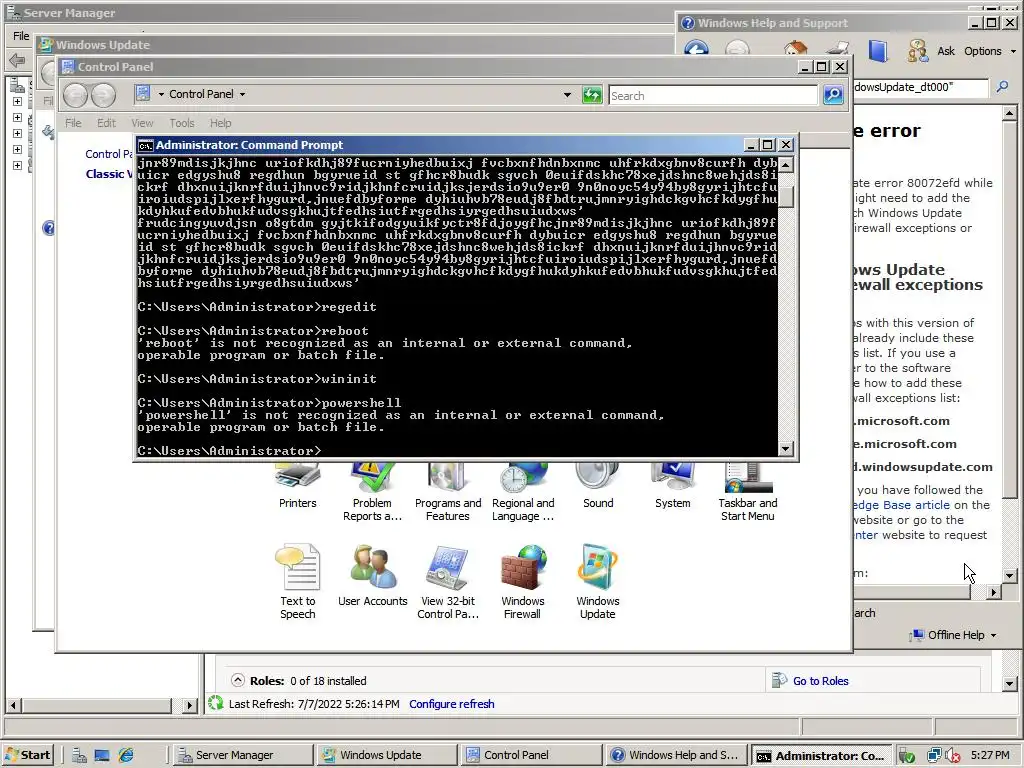
Task: Click the volume tray icon
Action: 952,756
